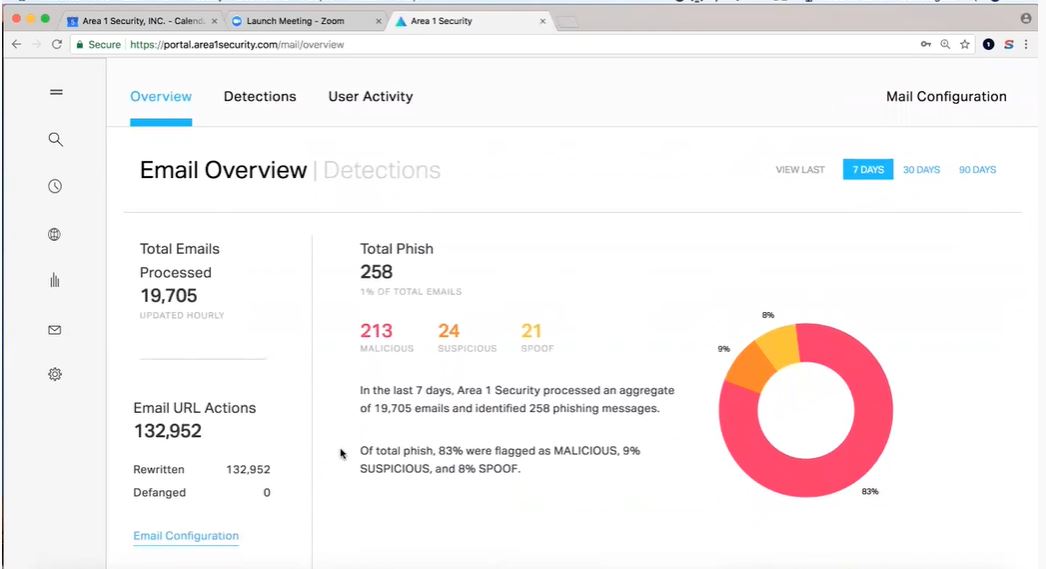Click the Rewritten row value
Viewport: 1046px width, 569px height.
248,470
